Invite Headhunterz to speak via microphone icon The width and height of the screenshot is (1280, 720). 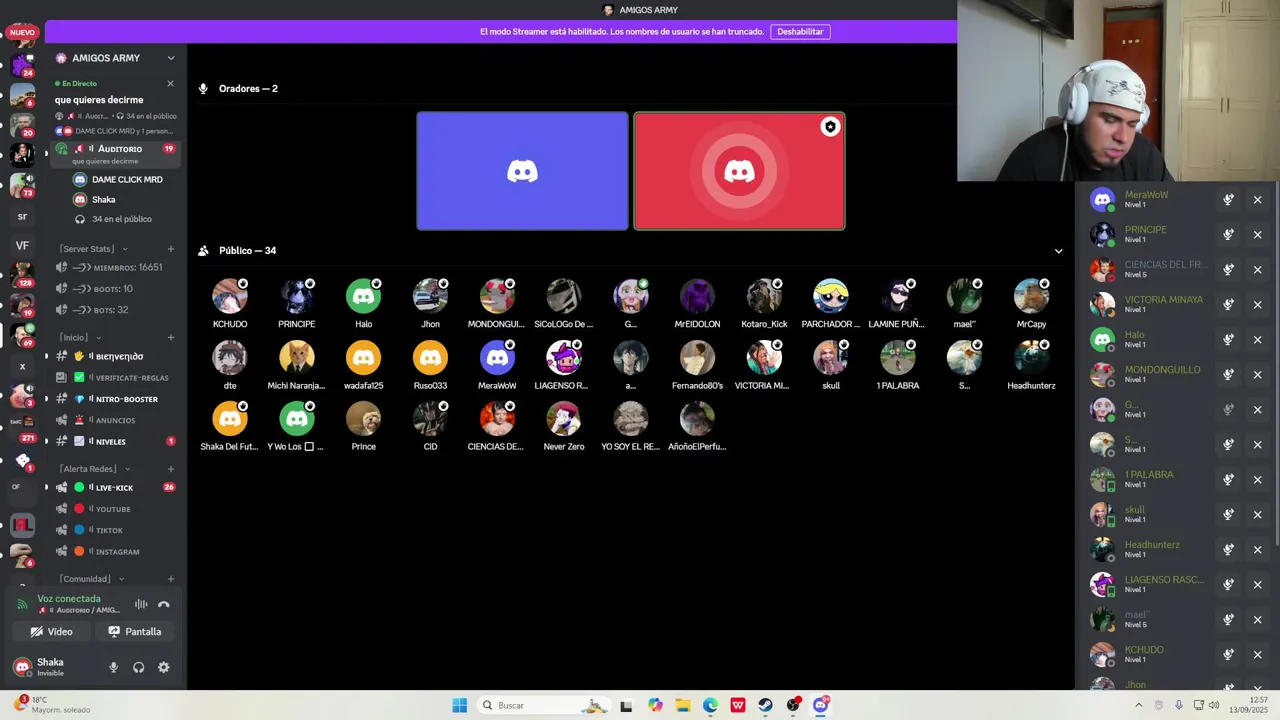(1228, 550)
